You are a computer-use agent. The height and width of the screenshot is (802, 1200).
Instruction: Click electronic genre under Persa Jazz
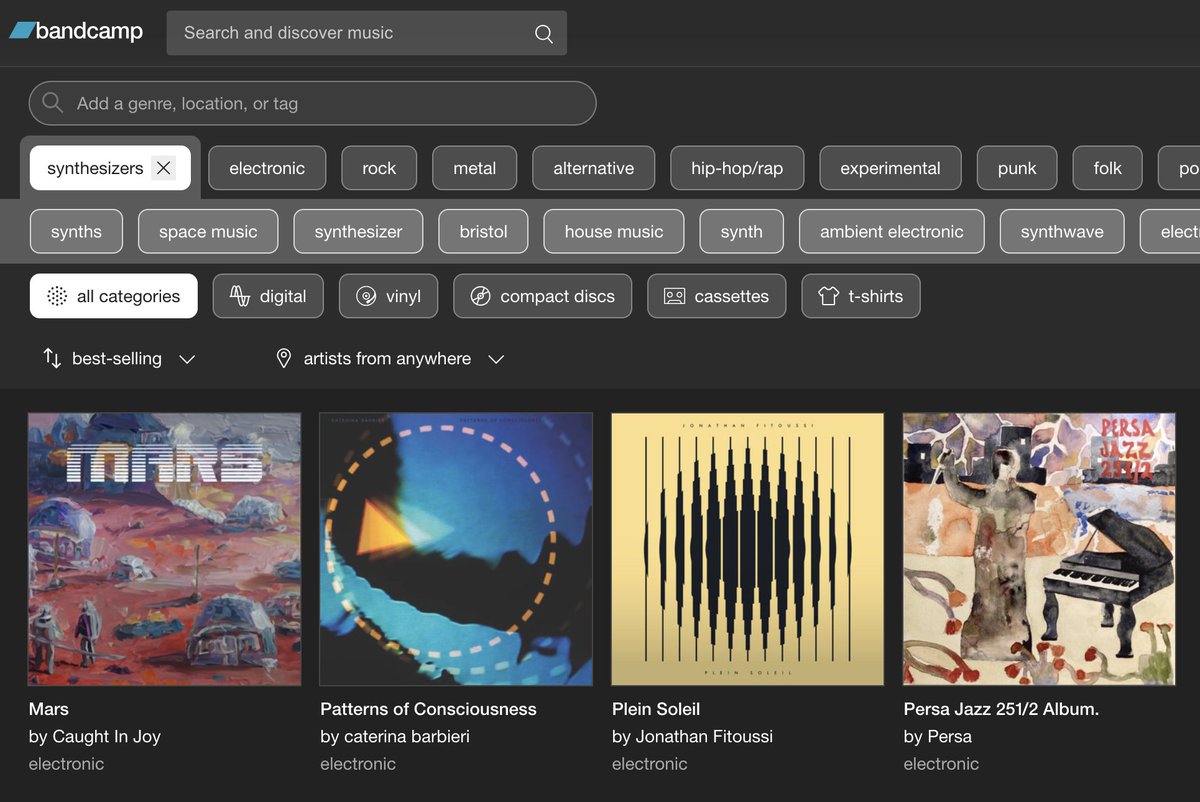point(941,764)
